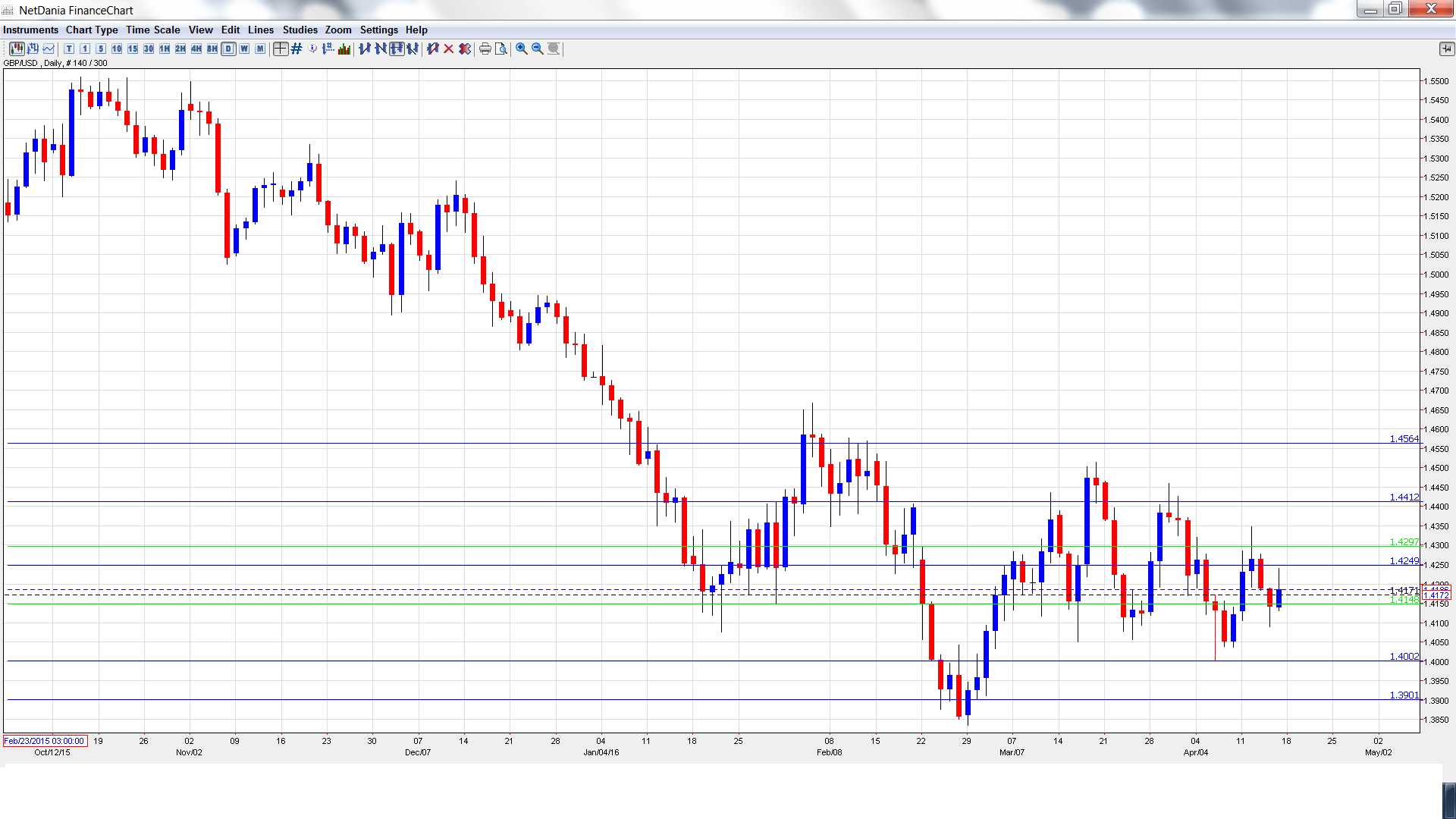Delete all lines with double X icon
The height and width of the screenshot is (819, 1456).
[465, 49]
